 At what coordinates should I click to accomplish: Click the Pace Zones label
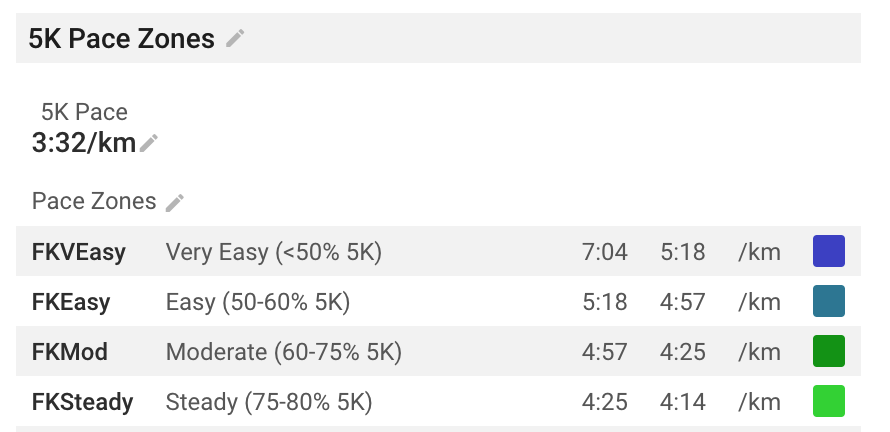(94, 201)
